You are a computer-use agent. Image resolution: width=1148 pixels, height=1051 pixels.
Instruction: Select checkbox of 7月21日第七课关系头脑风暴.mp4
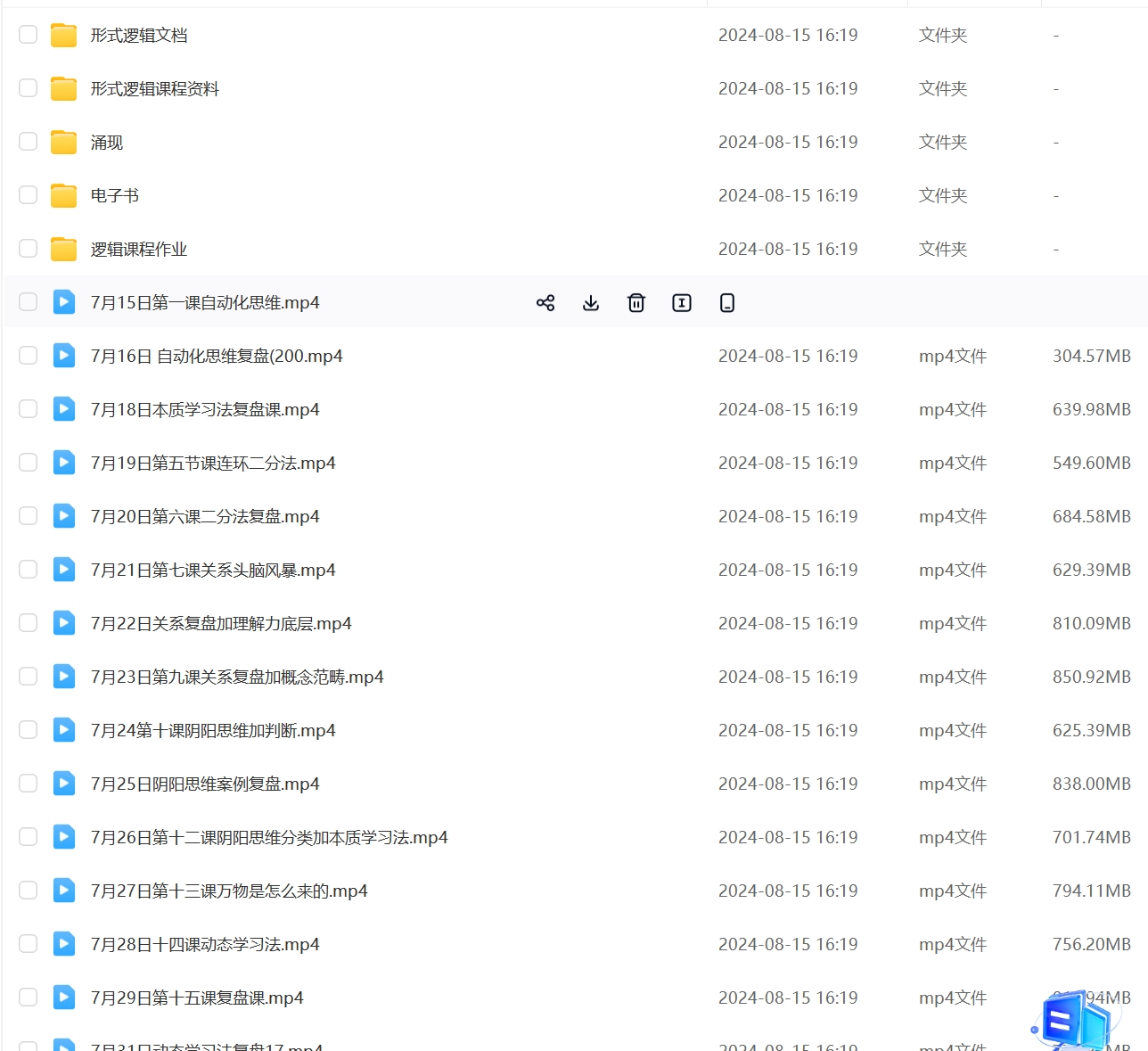click(29, 570)
